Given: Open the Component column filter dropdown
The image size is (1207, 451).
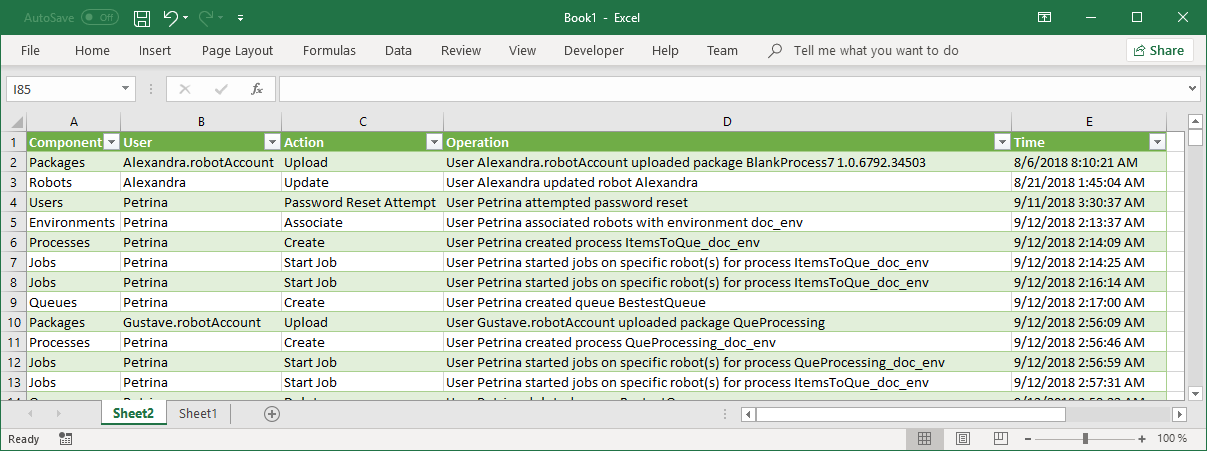Looking at the screenshot, I should pyautogui.click(x=112, y=142).
